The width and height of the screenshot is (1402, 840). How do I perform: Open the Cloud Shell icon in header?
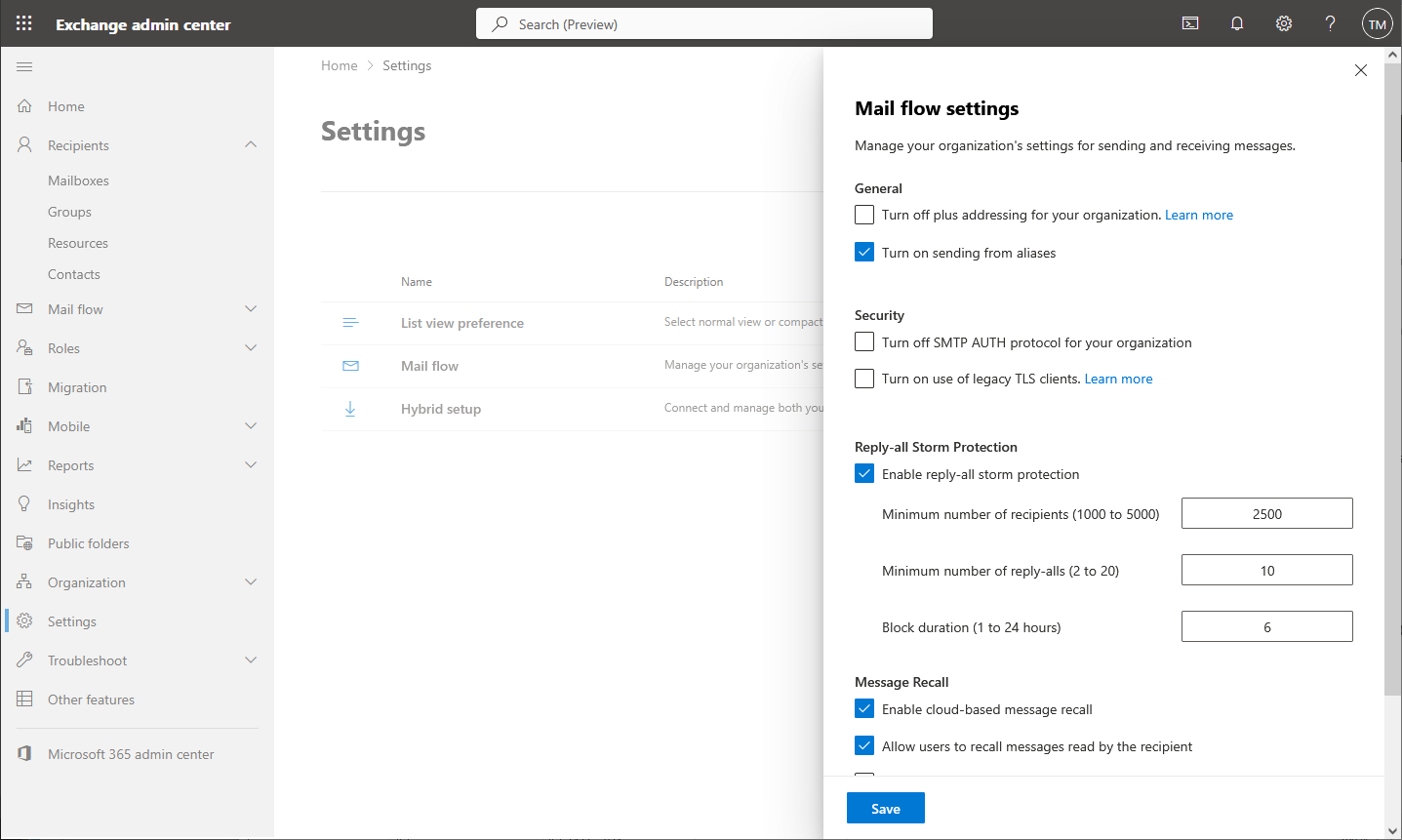(1190, 23)
